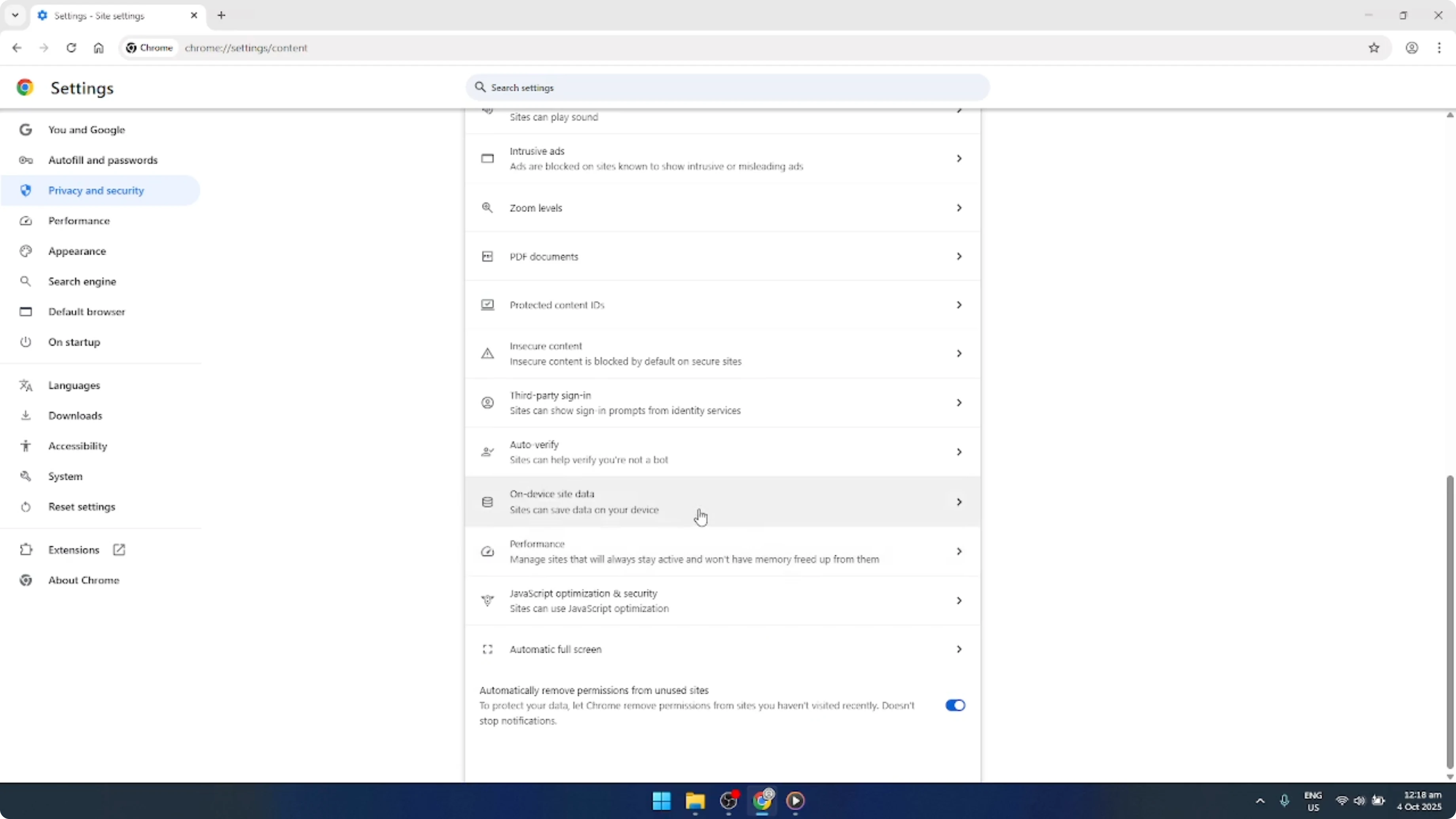Open the three-dot browser menu
This screenshot has height=819, width=1456.
click(x=1440, y=48)
